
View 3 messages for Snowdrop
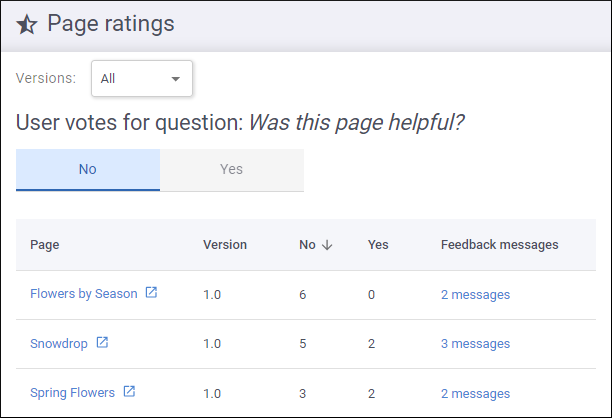point(475,343)
